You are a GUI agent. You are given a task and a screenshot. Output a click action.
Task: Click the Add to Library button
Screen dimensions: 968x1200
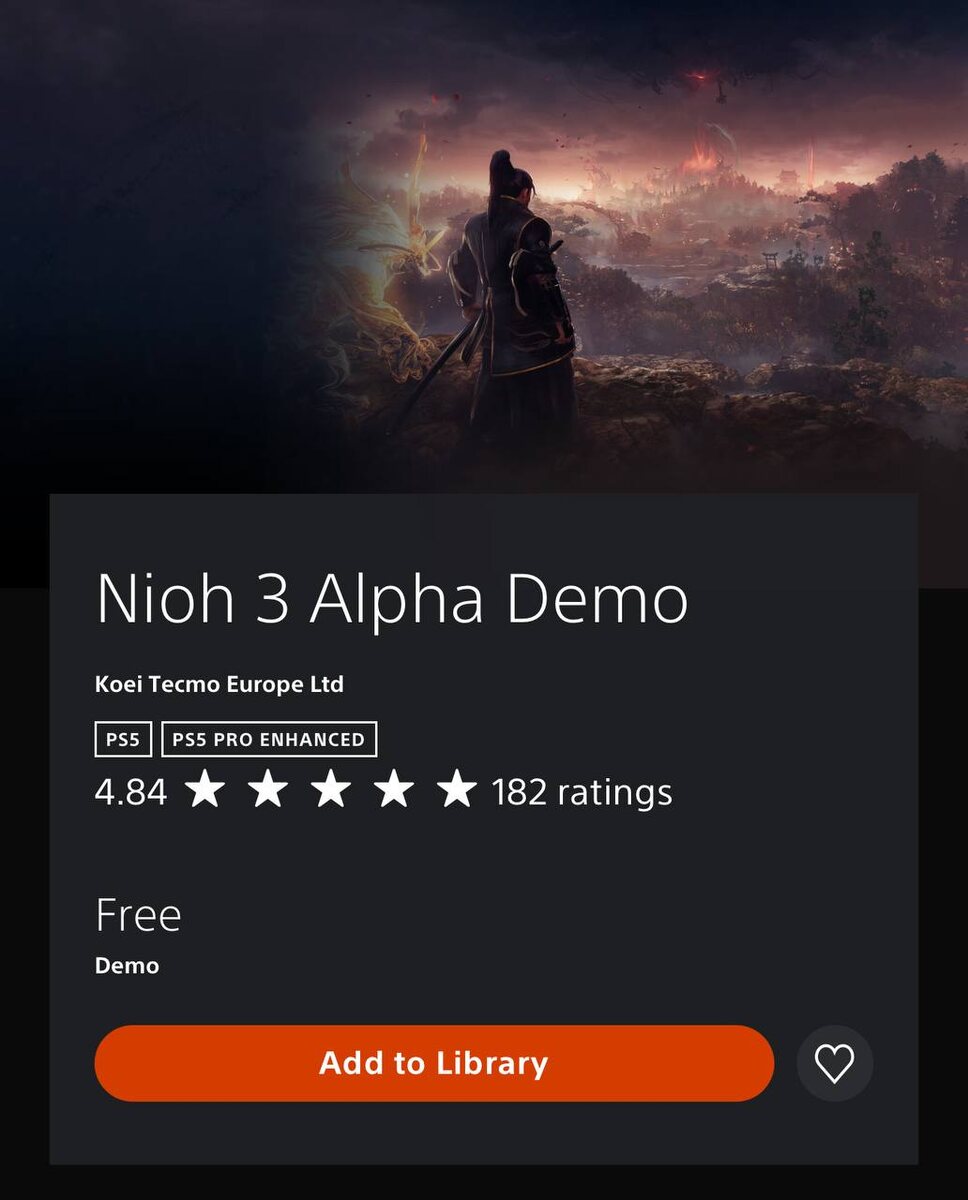tap(434, 1063)
